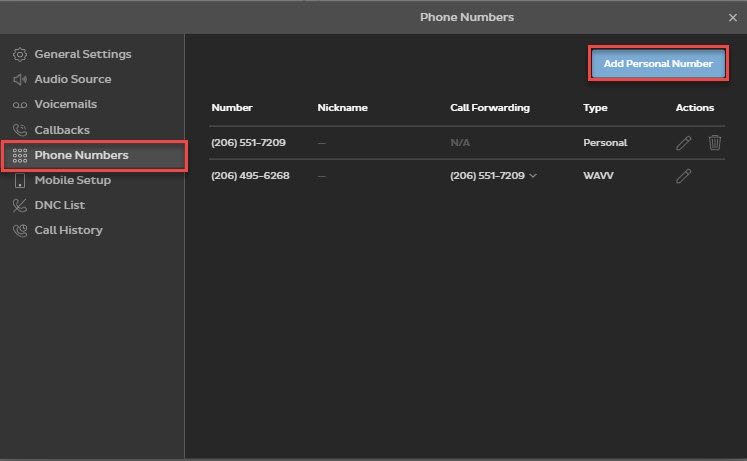Click the Number column header
The height and width of the screenshot is (461, 747).
pyautogui.click(x=232, y=108)
